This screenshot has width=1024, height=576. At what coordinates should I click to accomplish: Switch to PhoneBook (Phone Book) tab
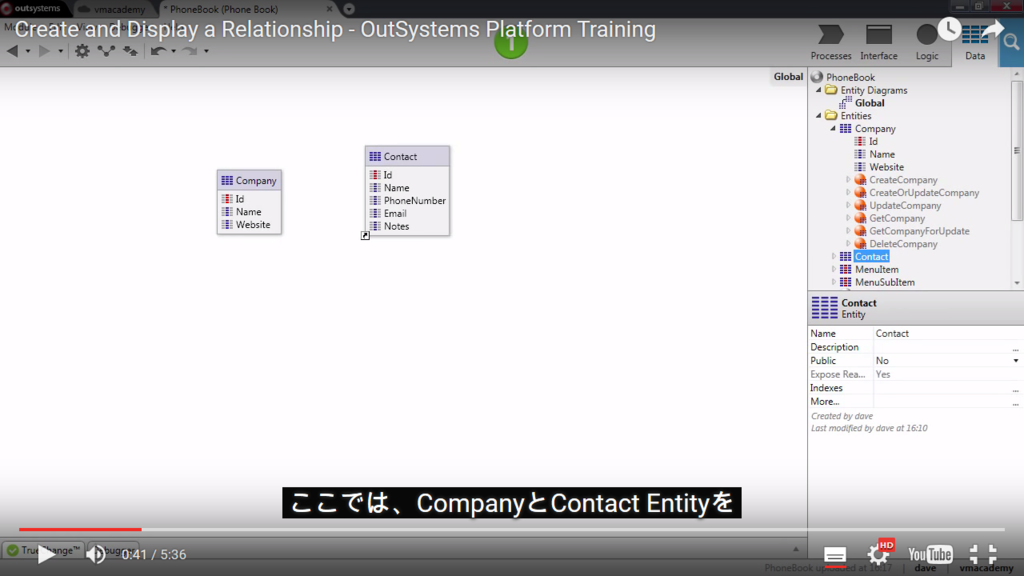pyautogui.click(x=223, y=9)
